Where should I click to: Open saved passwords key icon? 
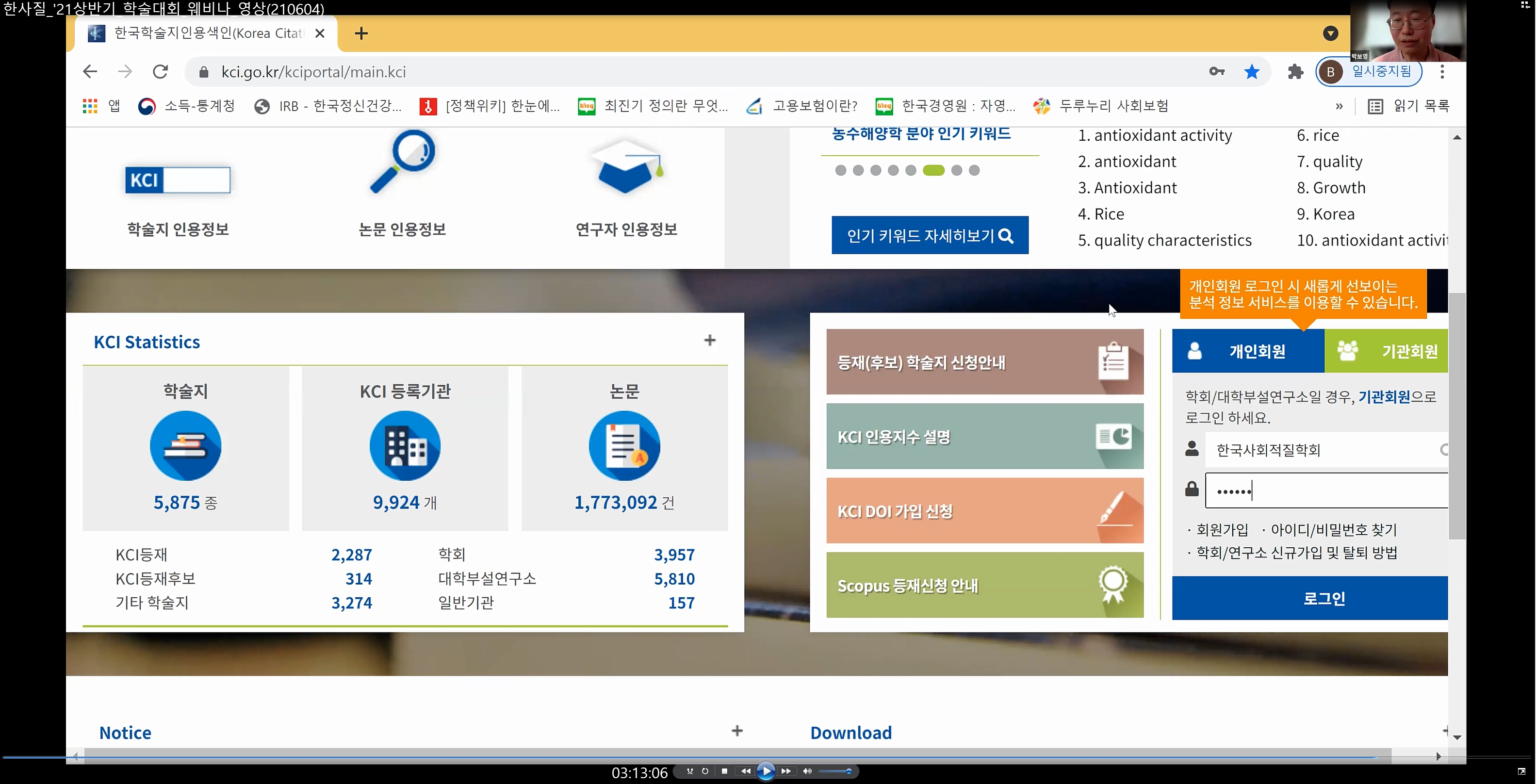[1217, 71]
